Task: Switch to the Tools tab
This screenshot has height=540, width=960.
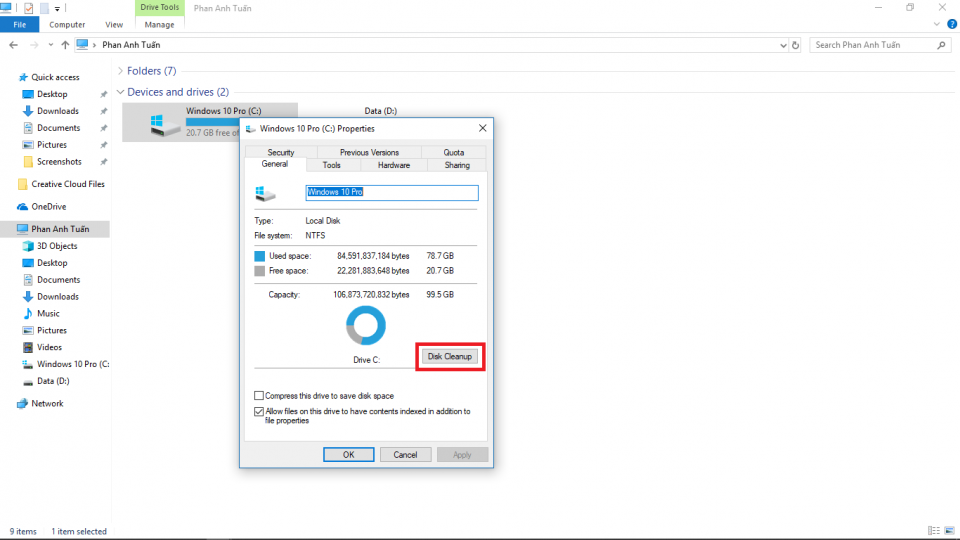Action: pyautogui.click(x=331, y=165)
